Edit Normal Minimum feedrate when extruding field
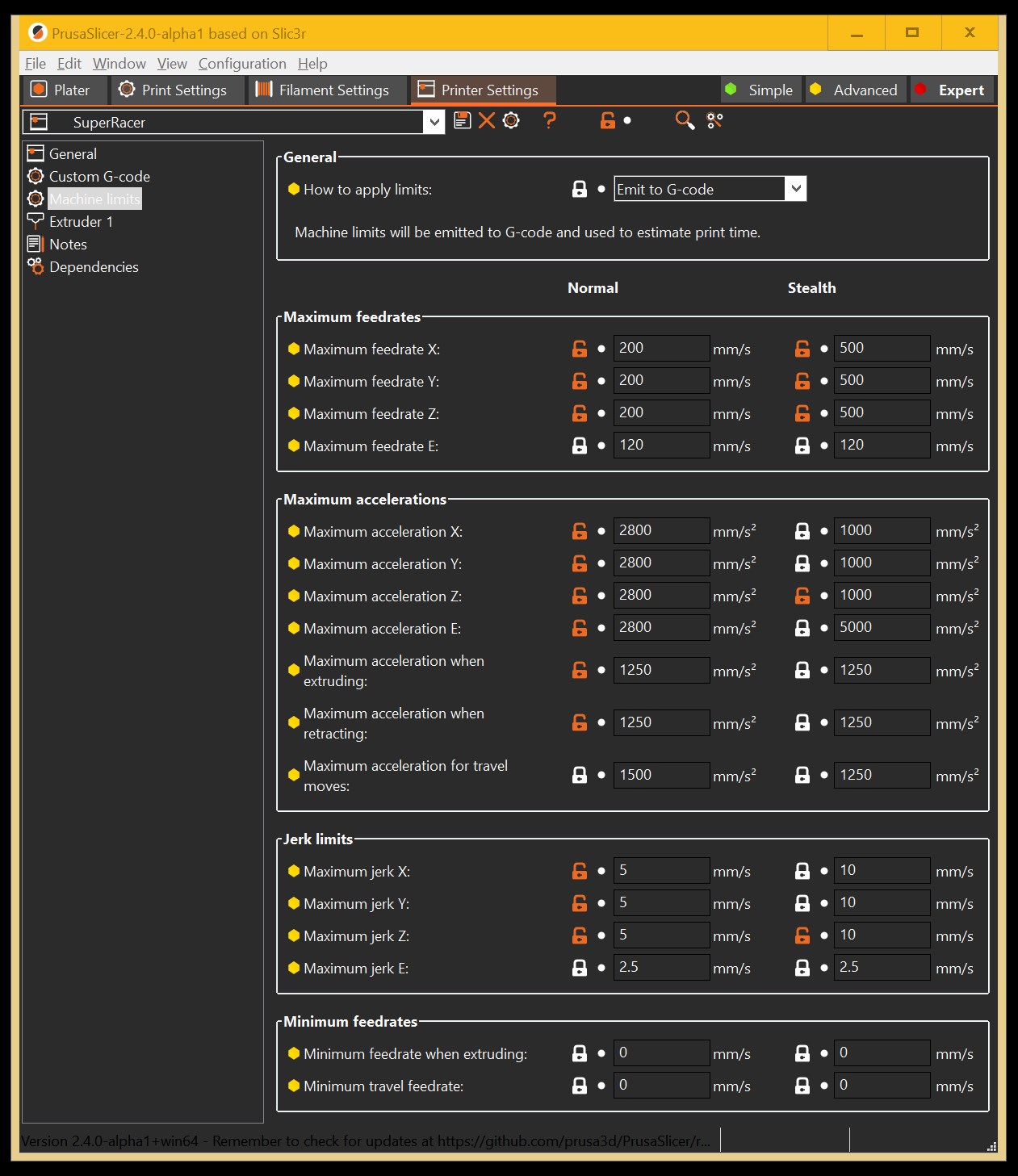 pos(661,1053)
